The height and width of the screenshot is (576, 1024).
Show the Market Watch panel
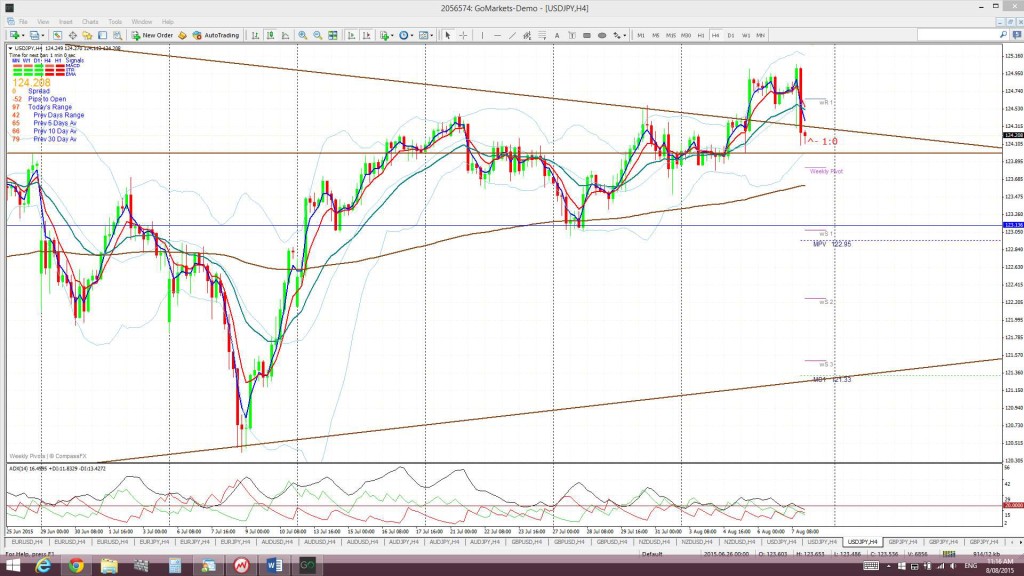[x=57, y=35]
